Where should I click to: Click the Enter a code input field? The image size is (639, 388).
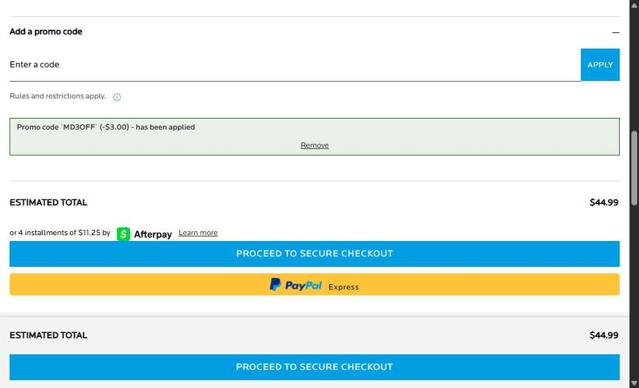[295, 65]
